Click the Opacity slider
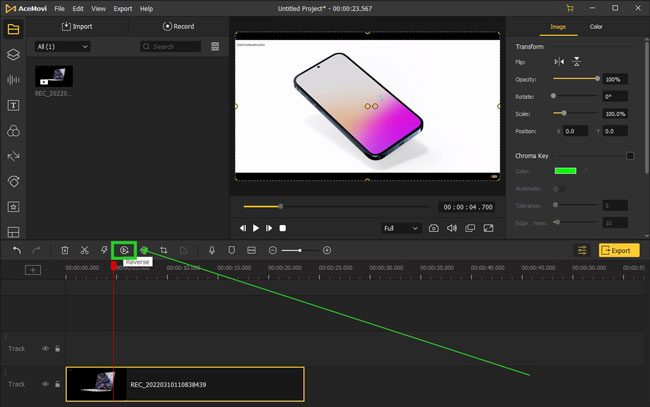Viewport: 650px width, 407px height. (x=577, y=79)
